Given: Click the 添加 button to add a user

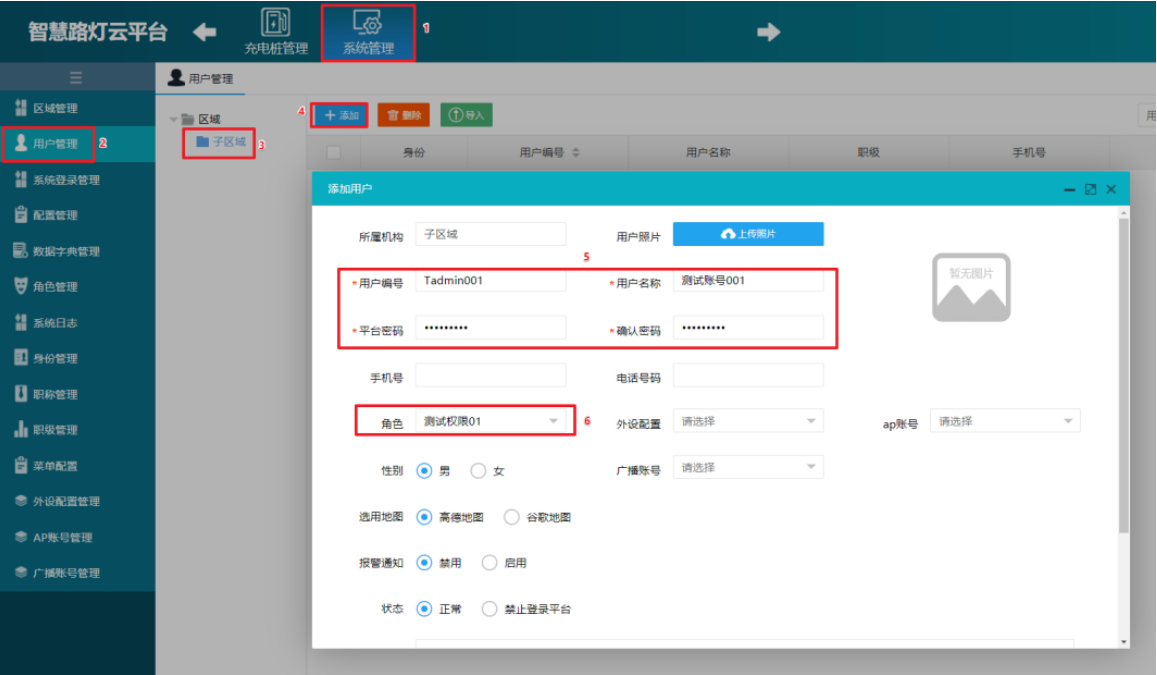Looking at the screenshot, I should (338, 114).
